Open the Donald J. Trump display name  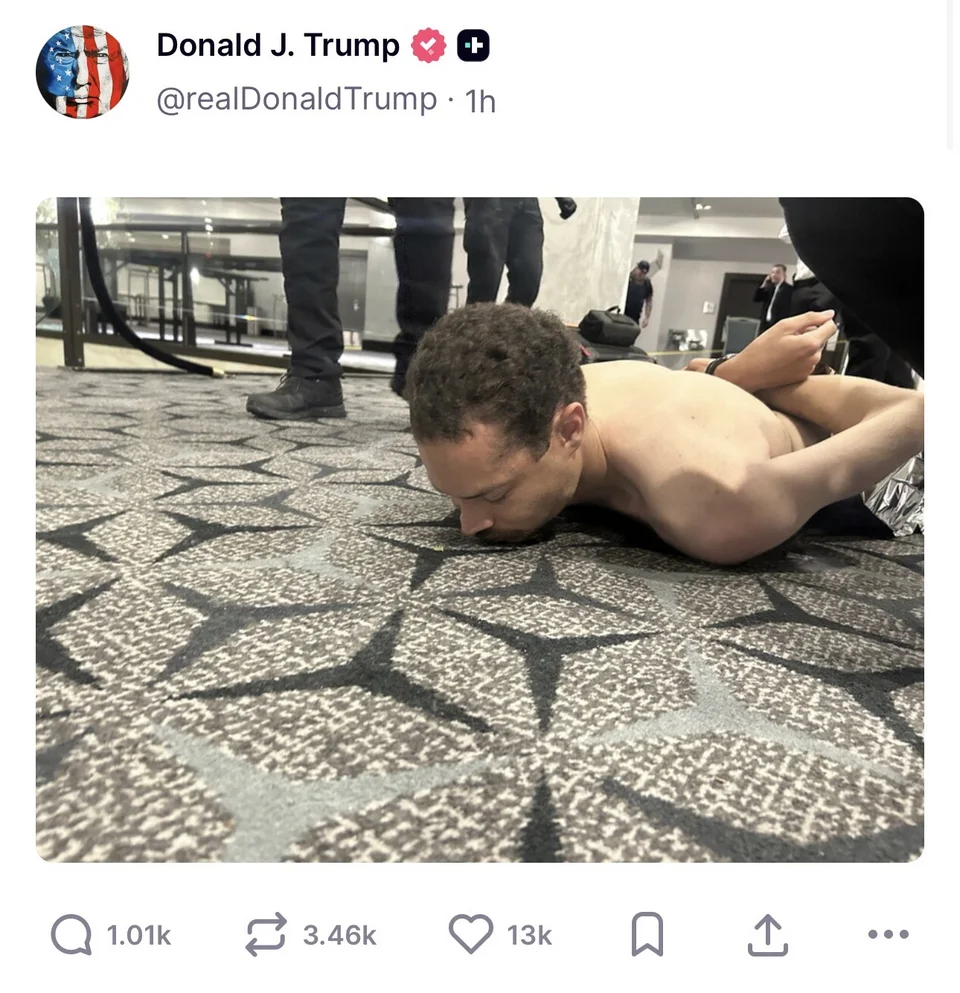(x=278, y=45)
